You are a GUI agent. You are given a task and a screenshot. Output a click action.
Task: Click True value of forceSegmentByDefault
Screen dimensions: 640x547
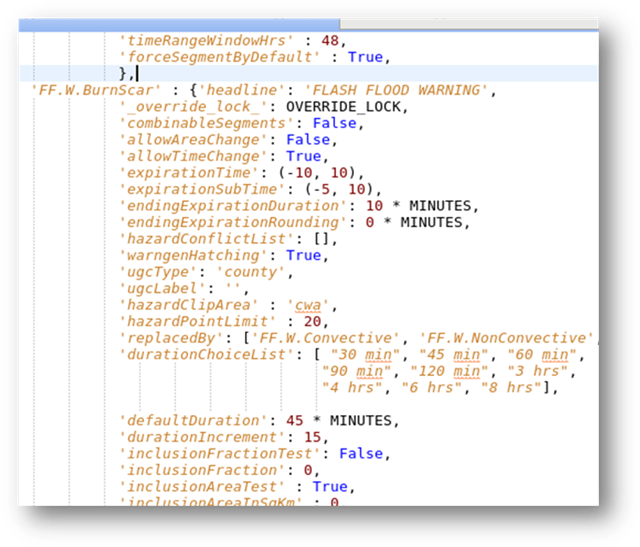[x=365, y=57]
